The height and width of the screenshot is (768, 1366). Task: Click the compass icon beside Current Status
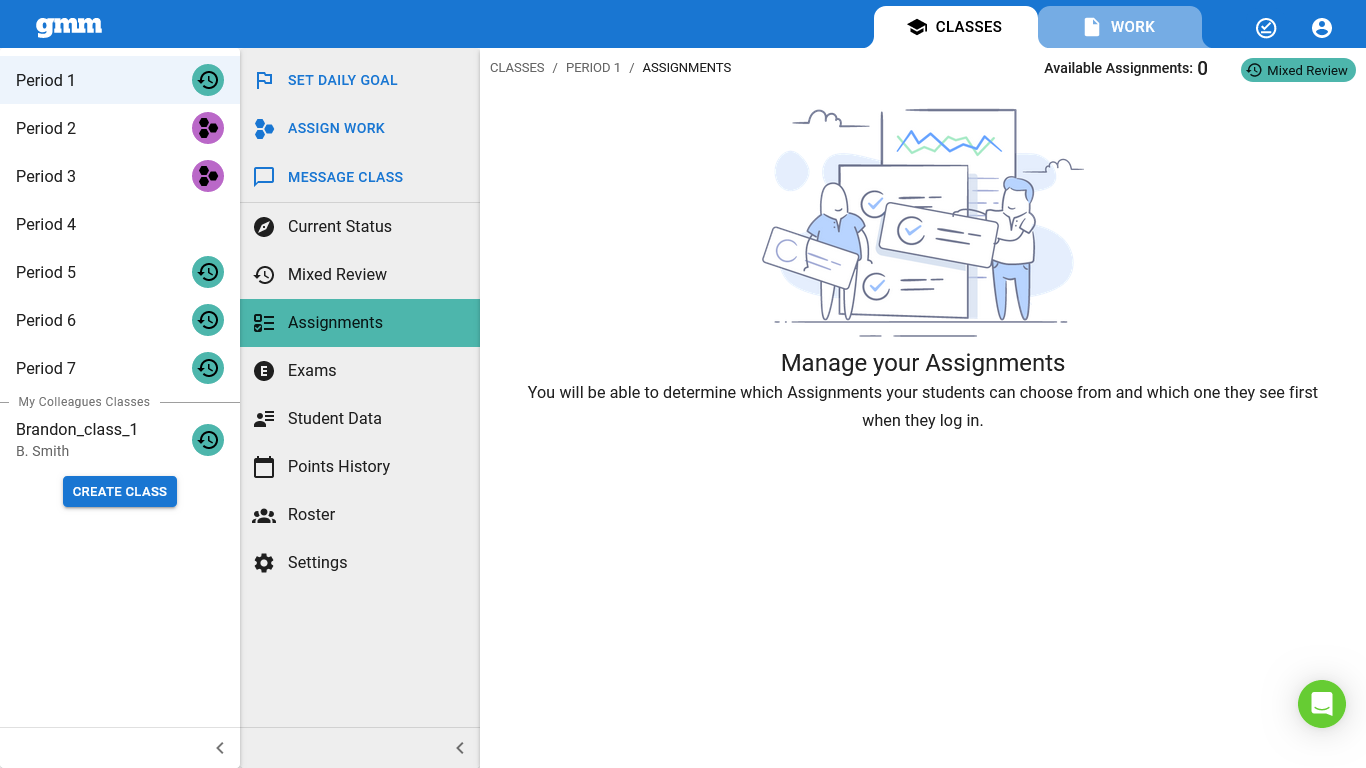(264, 226)
